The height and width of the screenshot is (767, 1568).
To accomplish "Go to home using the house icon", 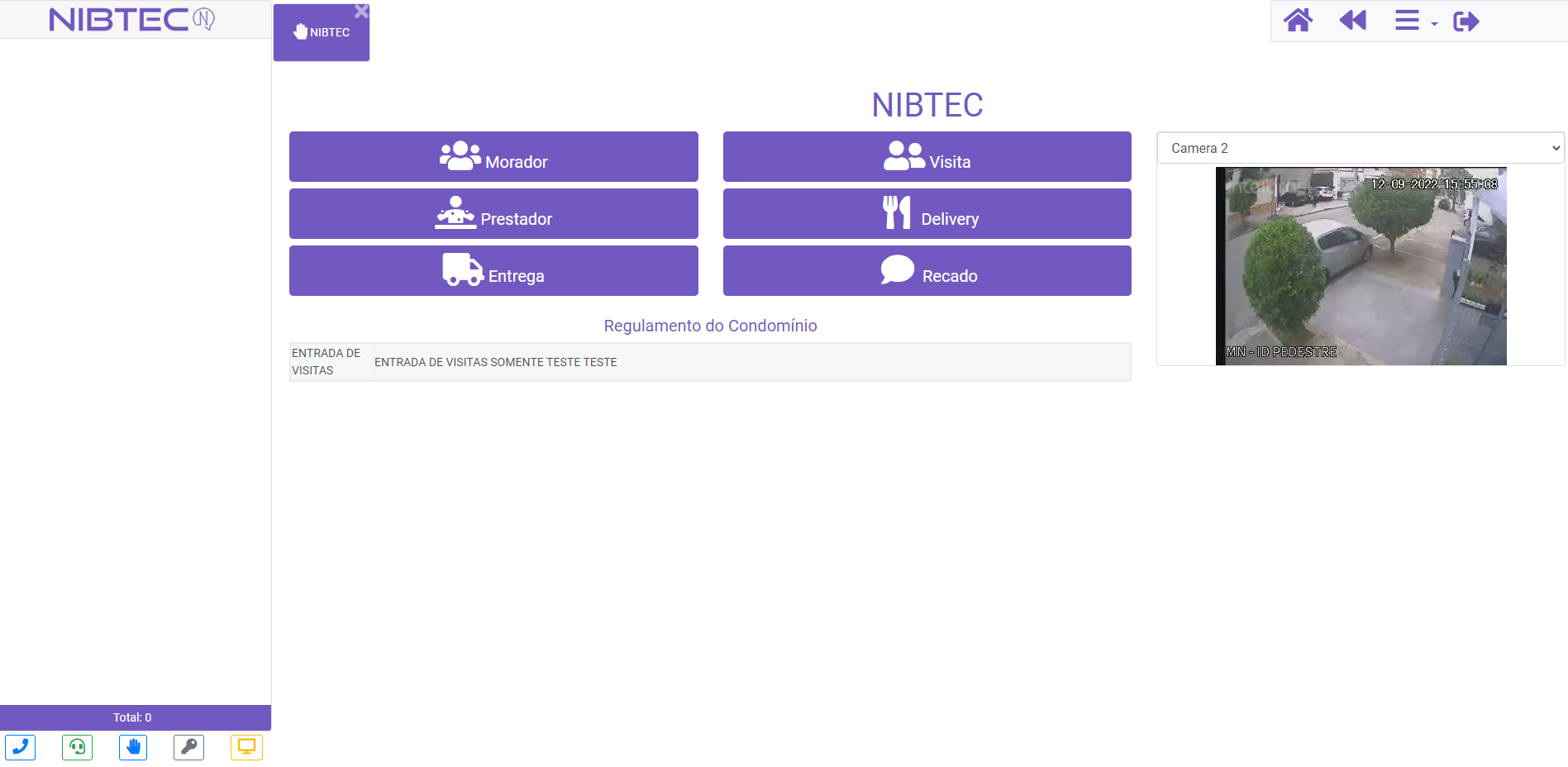I will 1298,20.
